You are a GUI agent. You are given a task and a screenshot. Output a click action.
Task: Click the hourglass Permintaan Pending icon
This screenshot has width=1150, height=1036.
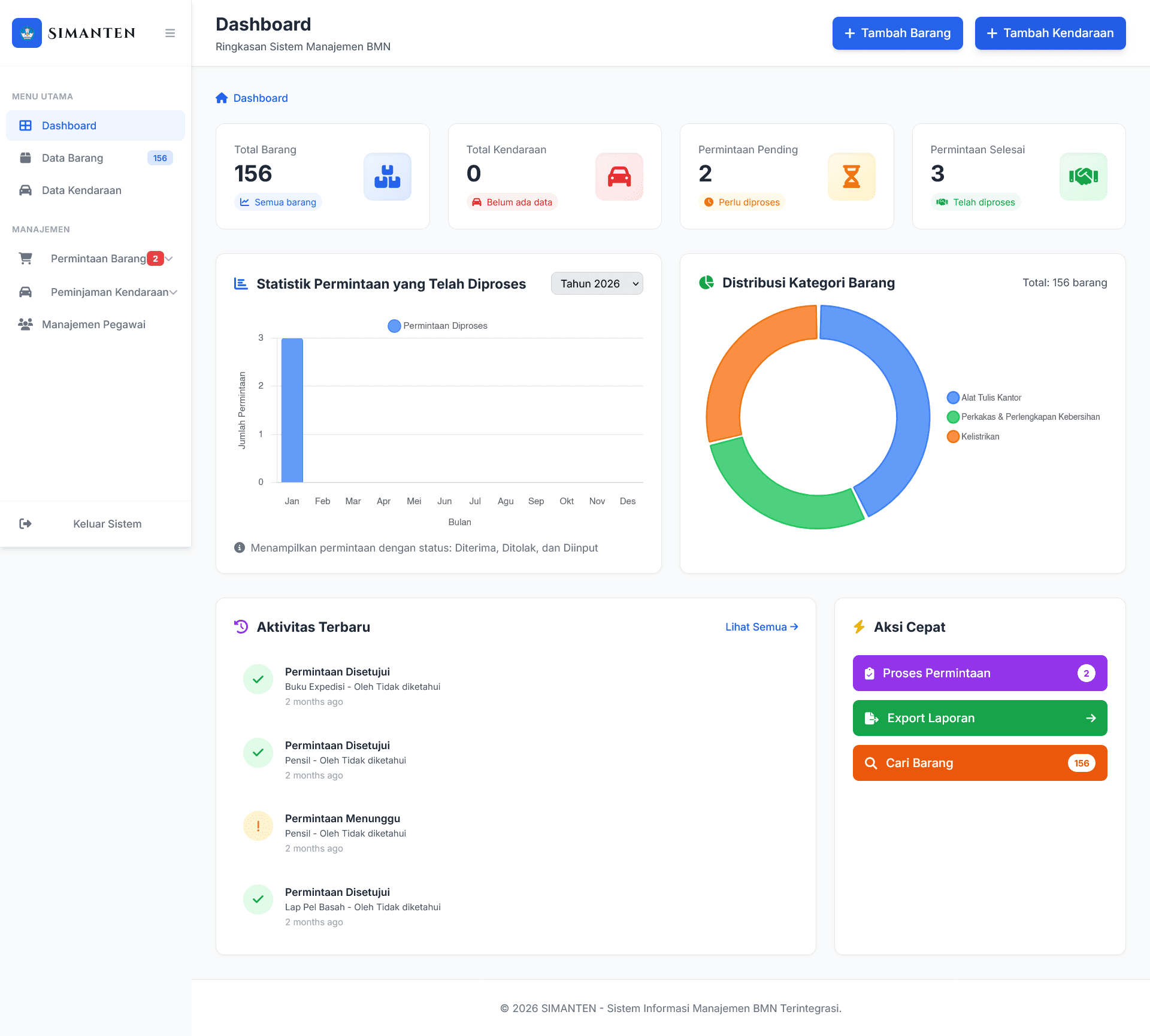click(x=851, y=177)
